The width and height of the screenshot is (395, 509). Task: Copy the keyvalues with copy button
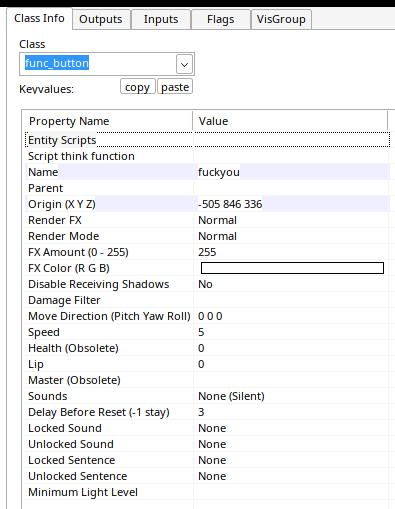coord(137,87)
